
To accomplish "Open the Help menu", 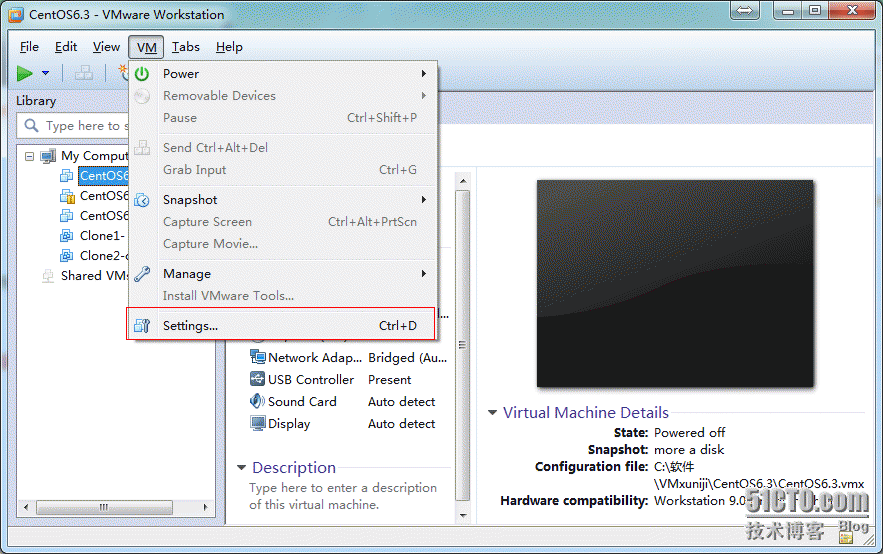I will click(229, 47).
